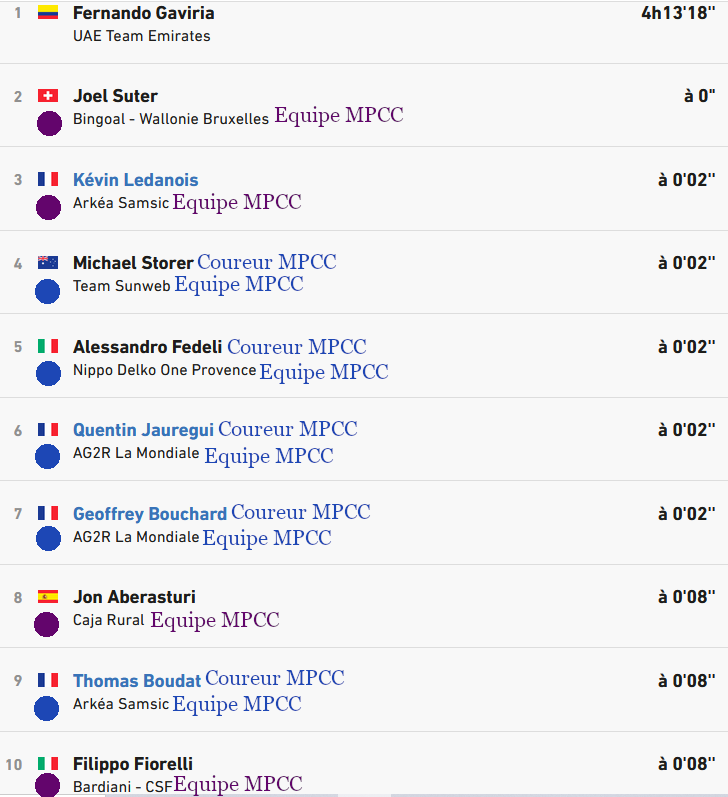Click UAE Team Emirates team name
Viewport: 728px width, 797px height.
point(141,36)
